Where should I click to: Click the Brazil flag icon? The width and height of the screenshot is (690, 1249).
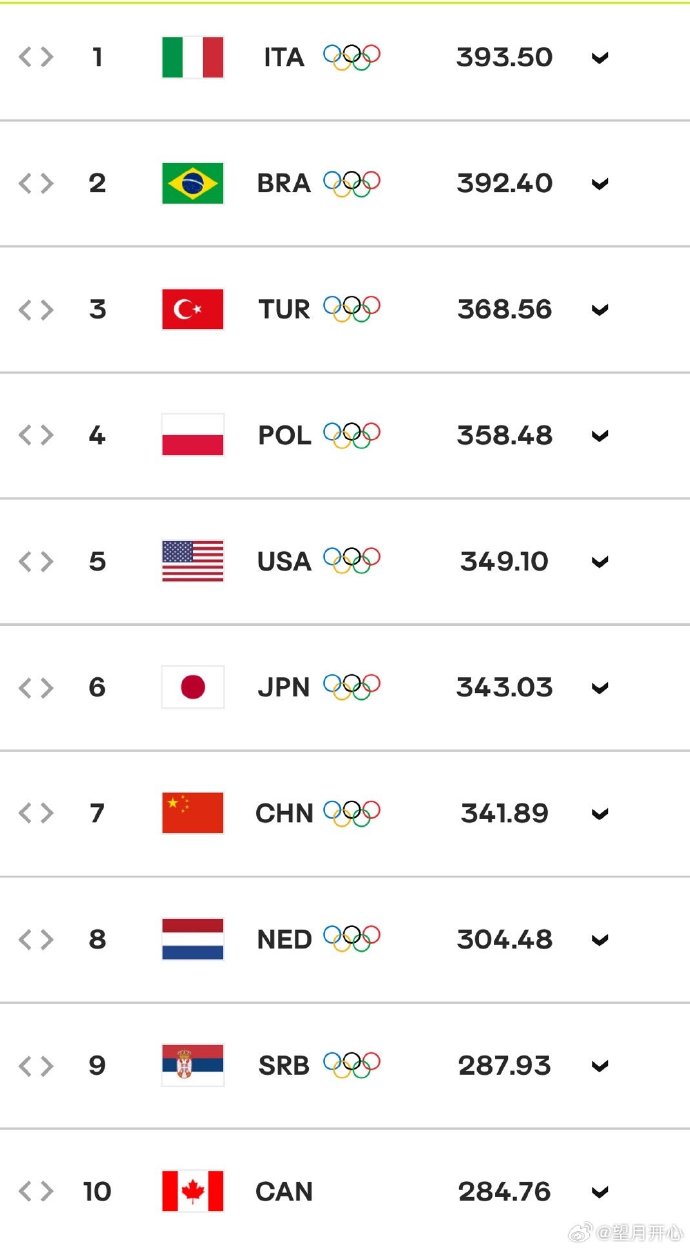pos(193,183)
